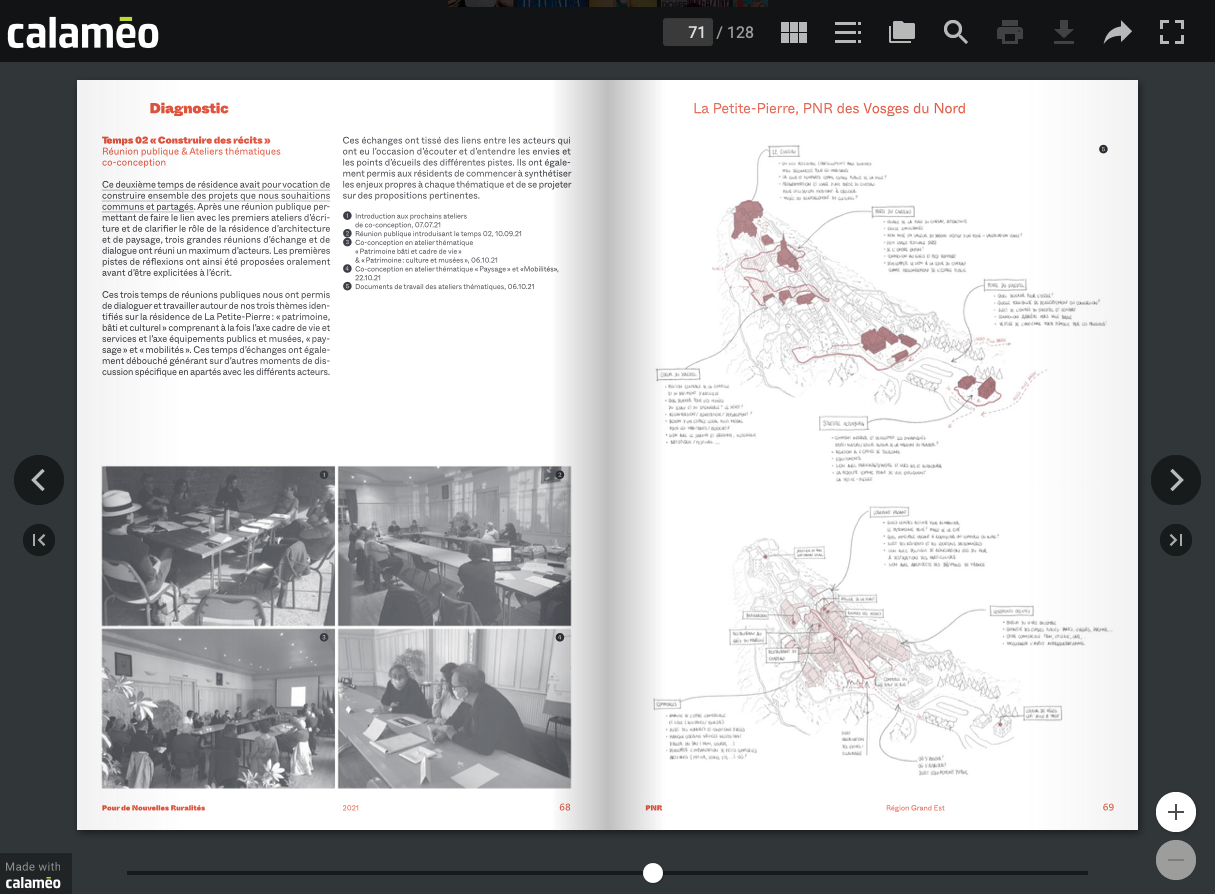Click the 'Temps 02 « Construire des récits »' title
Viewport: 1215px width, 894px height.
point(186,140)
